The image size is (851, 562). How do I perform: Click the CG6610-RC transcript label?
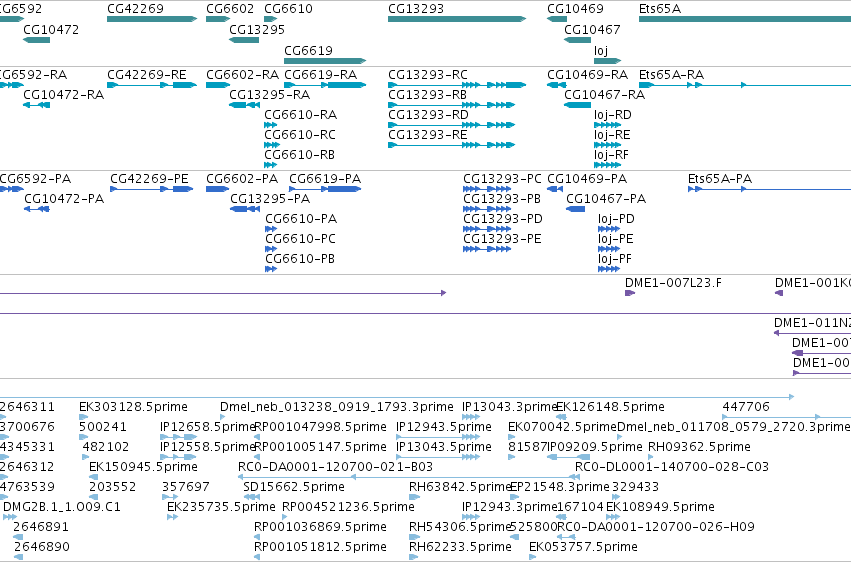[300, 135]
